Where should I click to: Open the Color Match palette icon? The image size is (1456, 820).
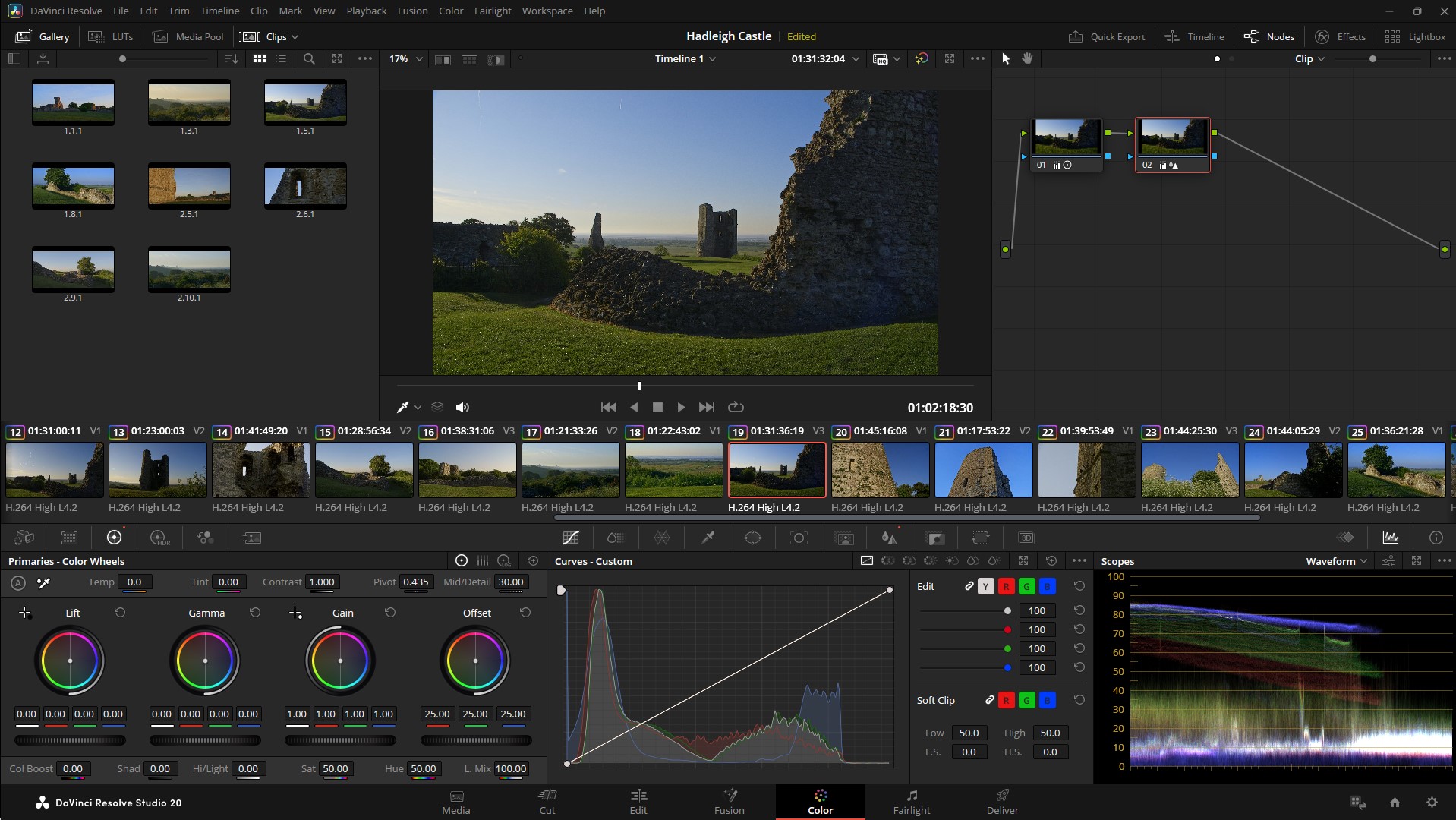(69, 538)
